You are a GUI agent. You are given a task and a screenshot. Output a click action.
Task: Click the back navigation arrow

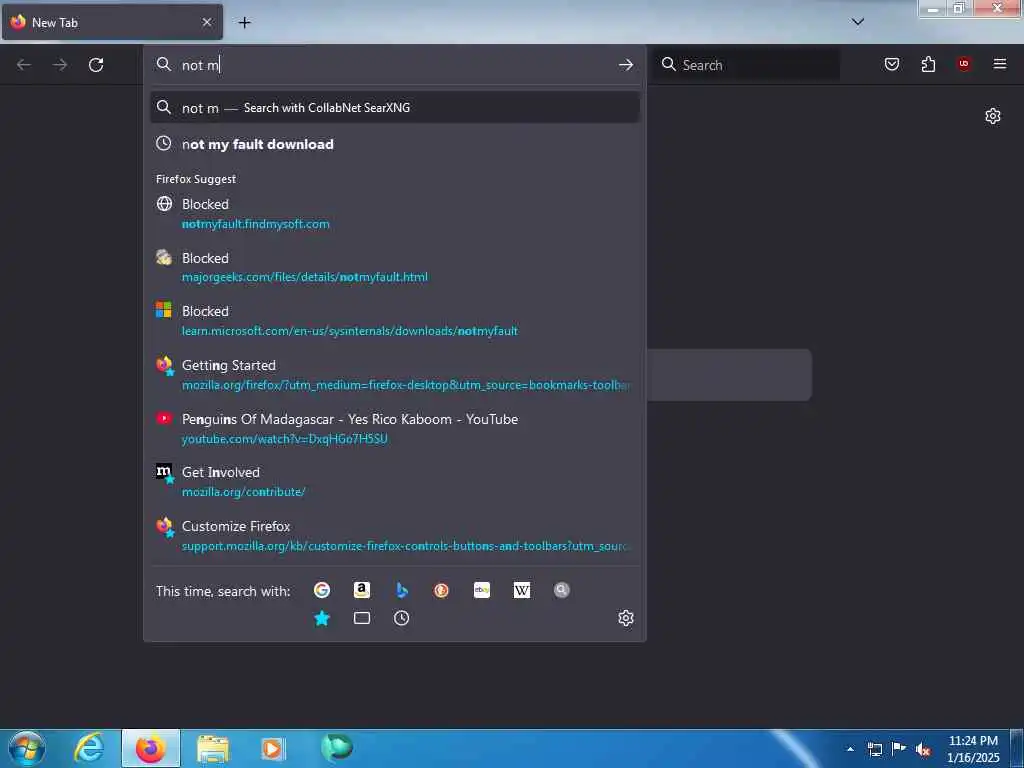click(x=24, y=65)
